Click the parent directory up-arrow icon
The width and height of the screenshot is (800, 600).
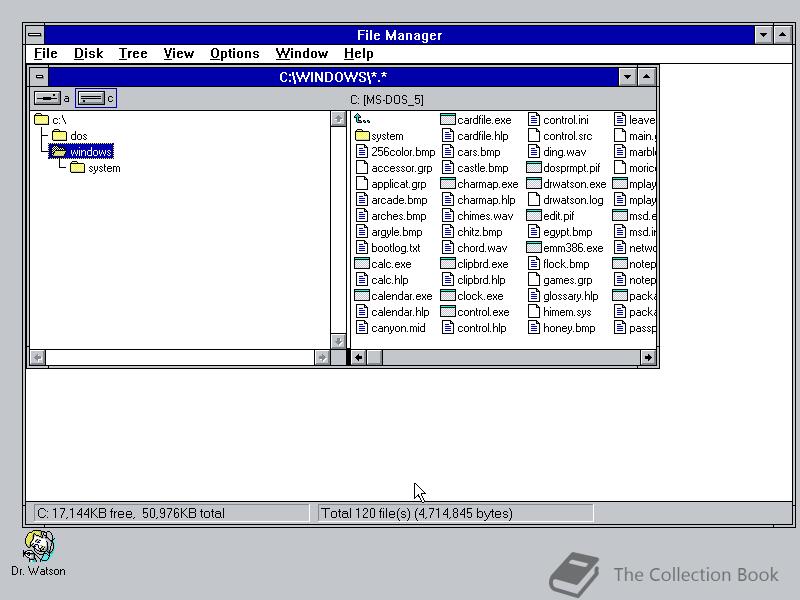[362, 119]
